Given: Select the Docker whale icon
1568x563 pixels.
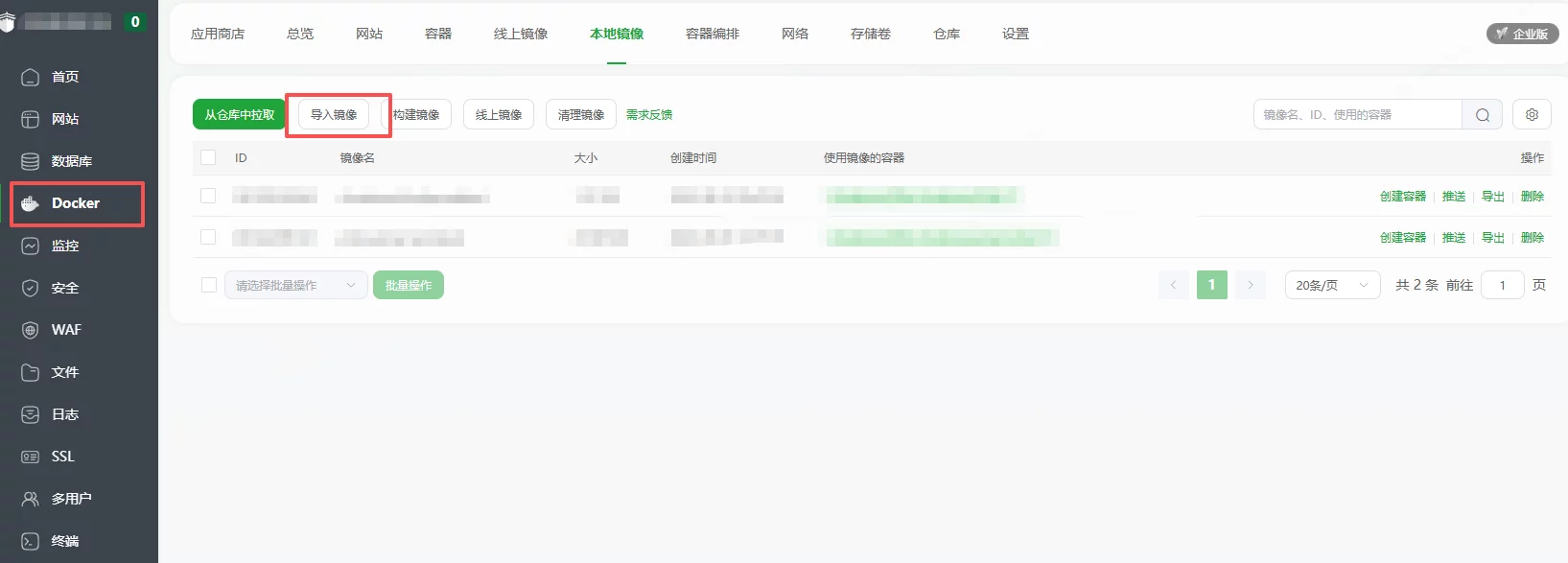Looking at the screenshot, I should (x=31, y=203).
